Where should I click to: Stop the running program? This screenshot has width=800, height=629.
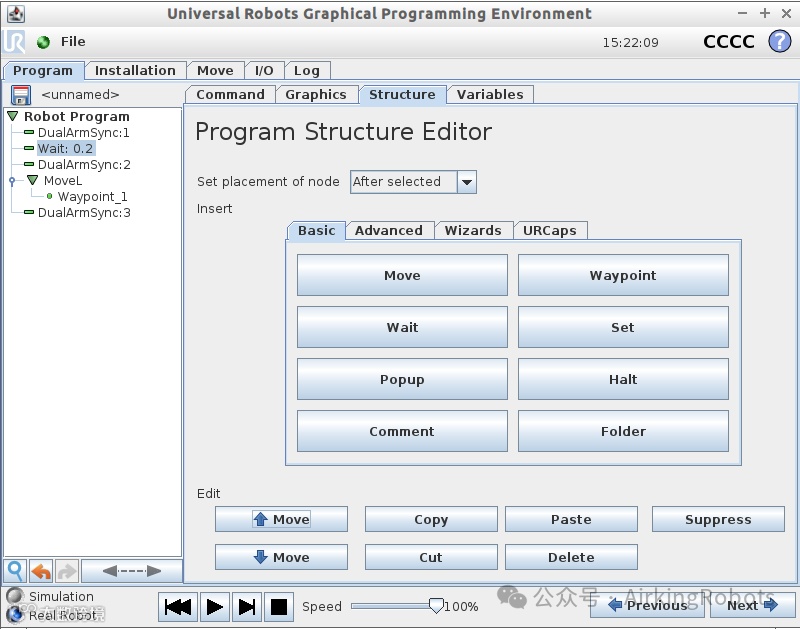279,607
